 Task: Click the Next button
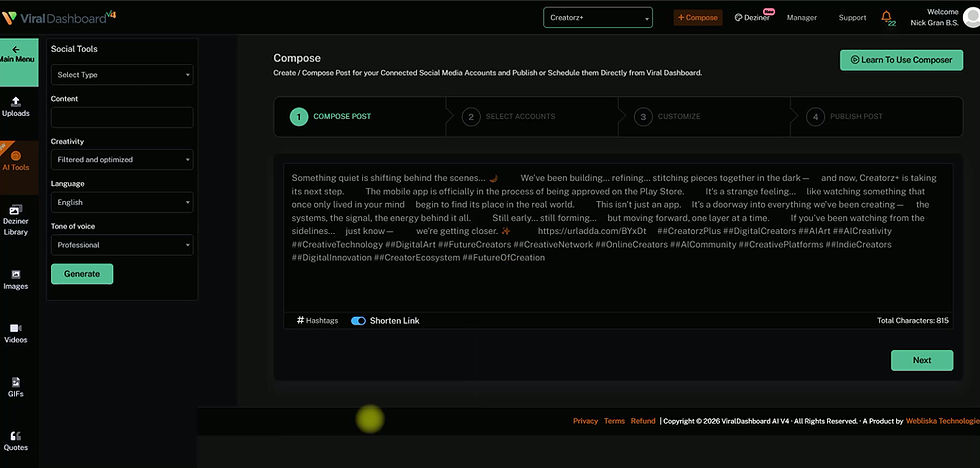coord(922,361)
